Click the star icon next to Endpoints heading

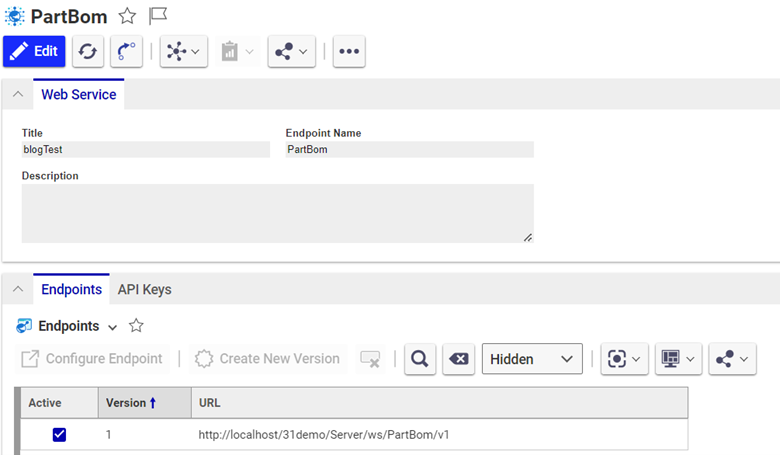(136, 326)
